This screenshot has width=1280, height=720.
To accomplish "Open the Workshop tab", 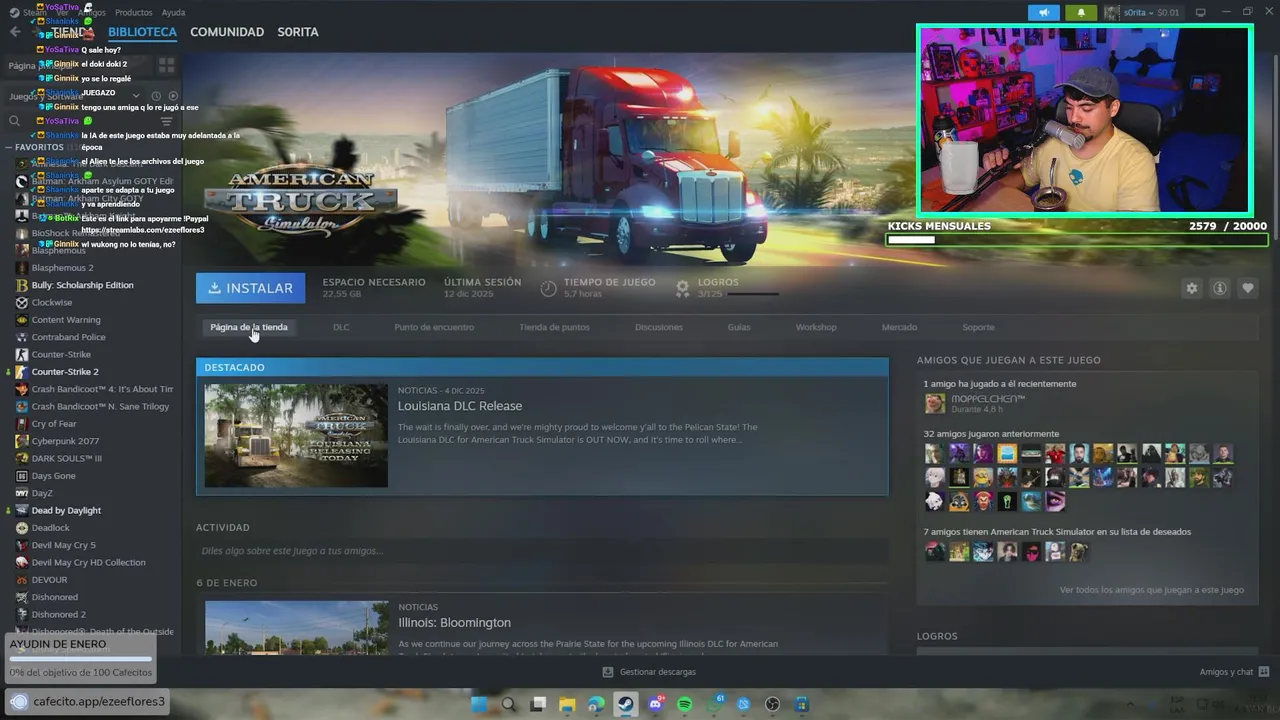I will point(816,327).
